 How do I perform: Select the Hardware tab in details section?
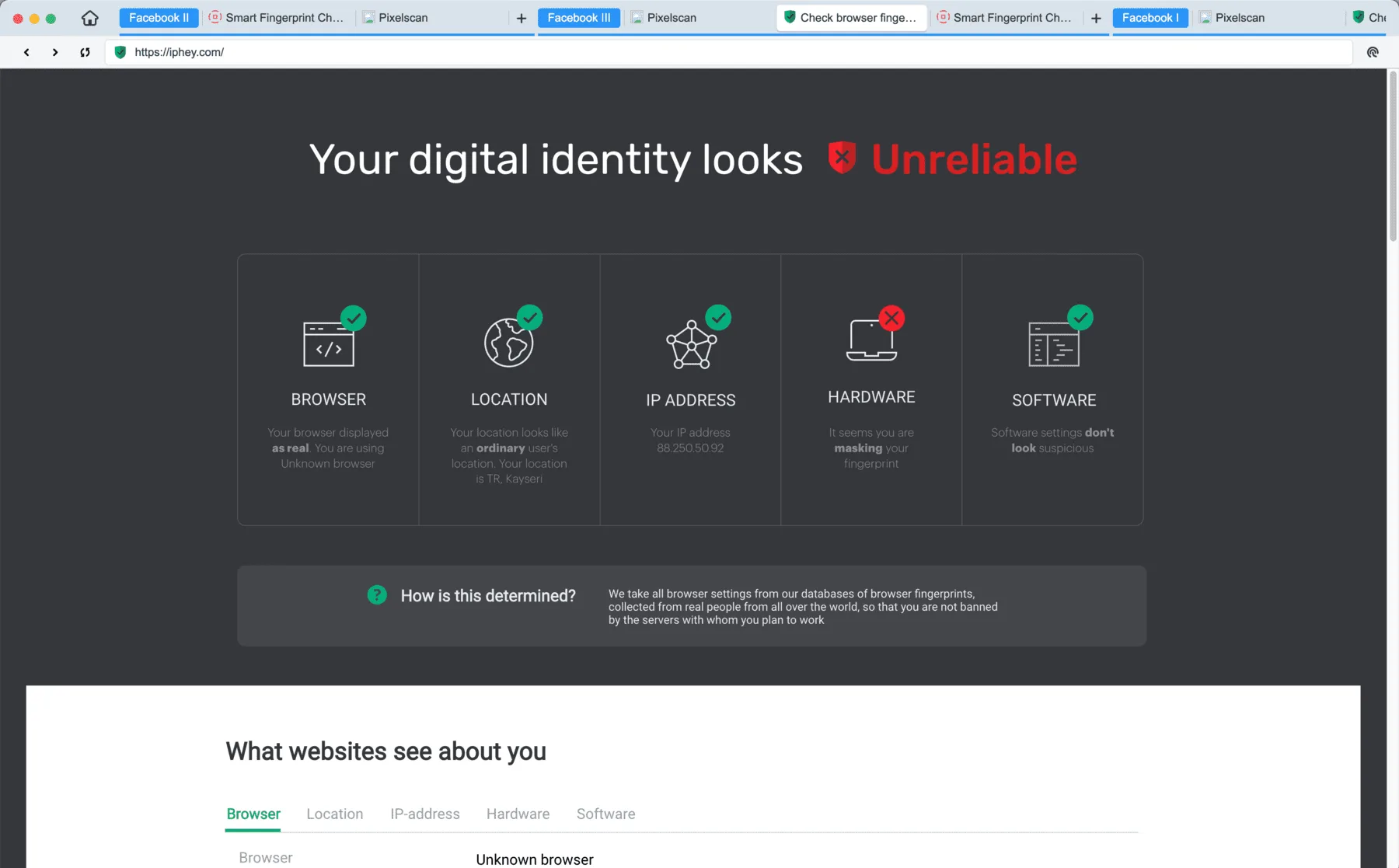point(518,814)
